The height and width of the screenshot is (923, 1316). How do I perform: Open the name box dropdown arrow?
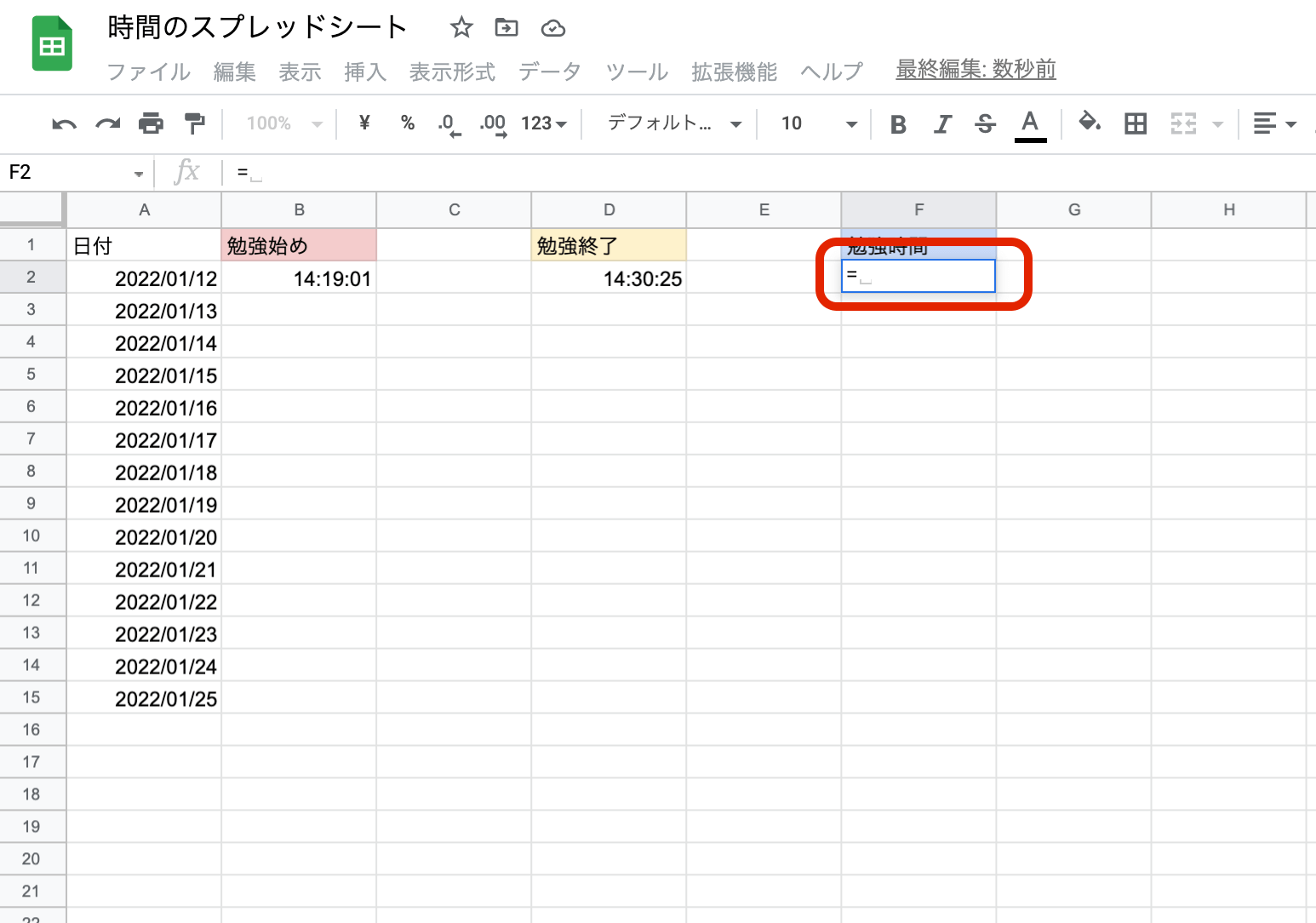coord(139,175)
